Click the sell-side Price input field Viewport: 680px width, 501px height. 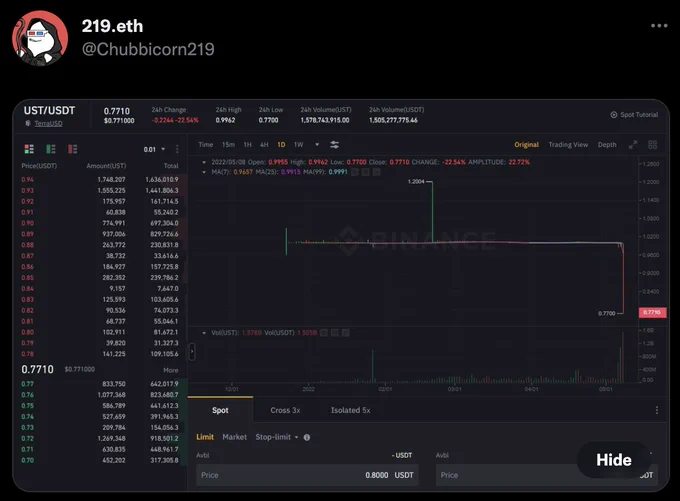pyautogui.click(x=546, y=475)
